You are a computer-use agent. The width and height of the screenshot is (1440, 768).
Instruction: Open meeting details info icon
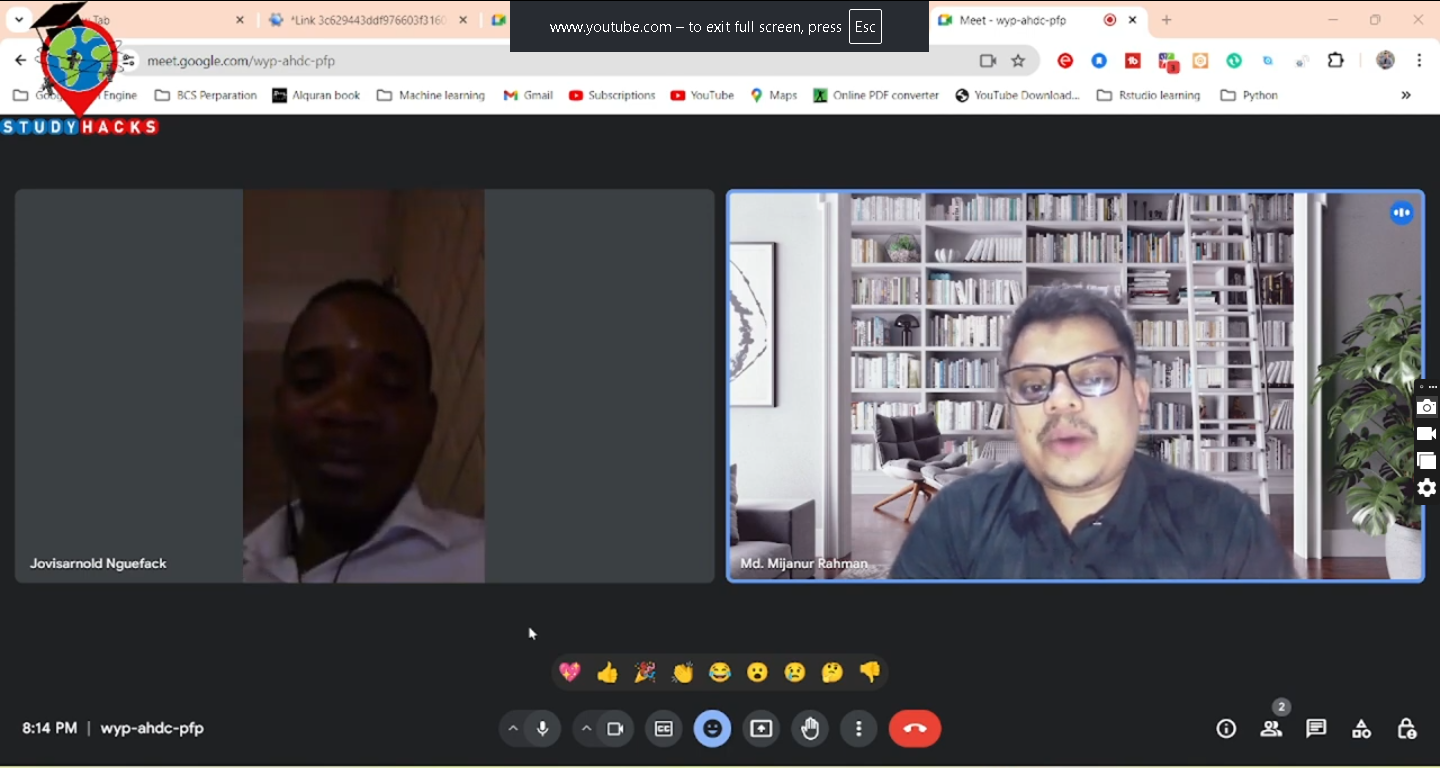point(1226,729)
